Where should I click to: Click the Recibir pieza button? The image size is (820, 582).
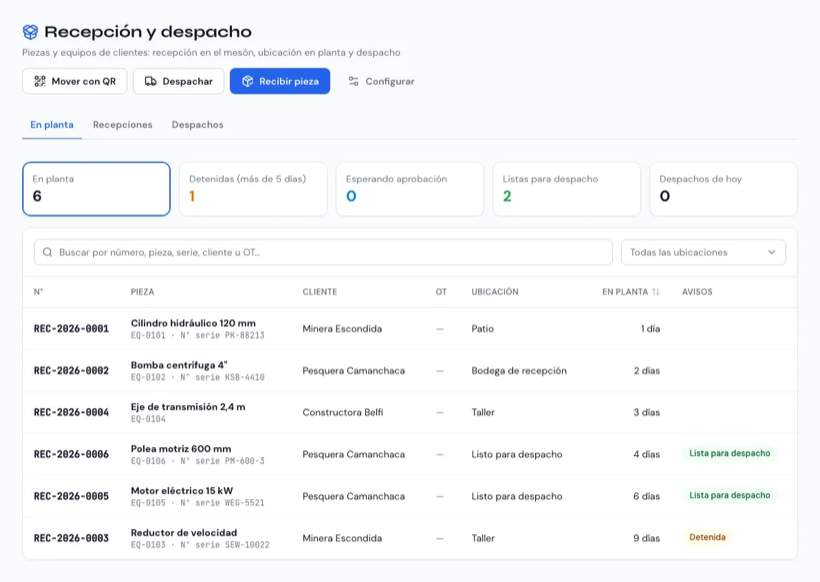click(x=280, y=81)
